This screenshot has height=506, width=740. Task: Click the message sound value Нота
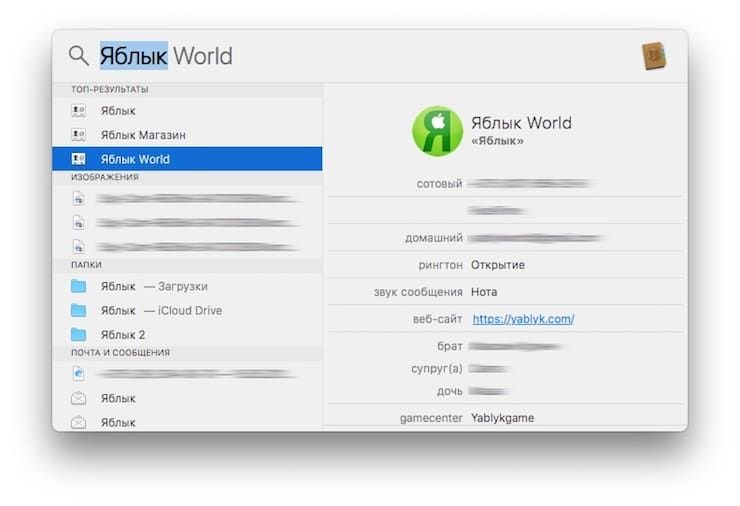click(x=484, y=292)
